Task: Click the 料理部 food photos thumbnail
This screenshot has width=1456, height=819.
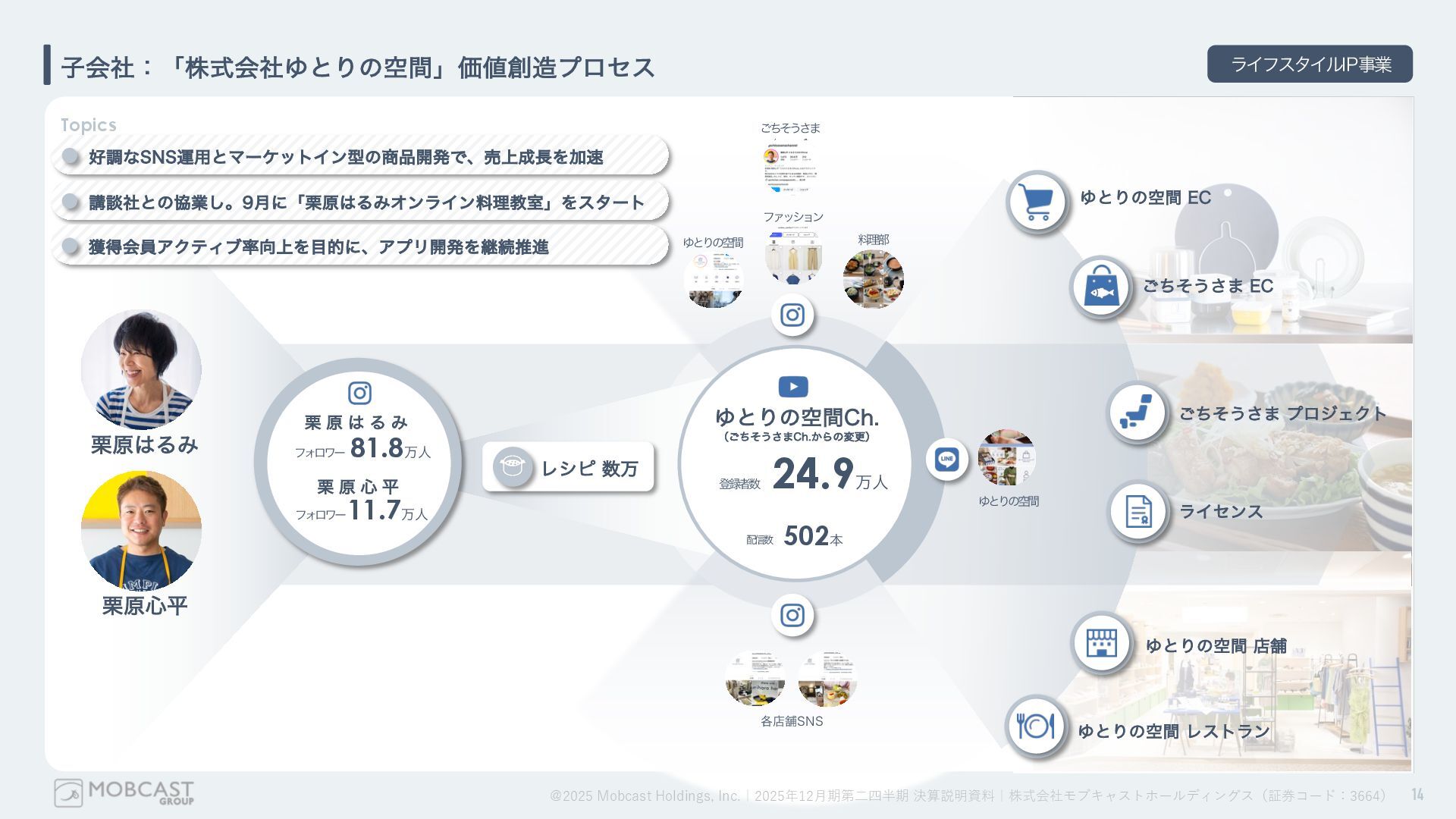Action: point(873,278)
